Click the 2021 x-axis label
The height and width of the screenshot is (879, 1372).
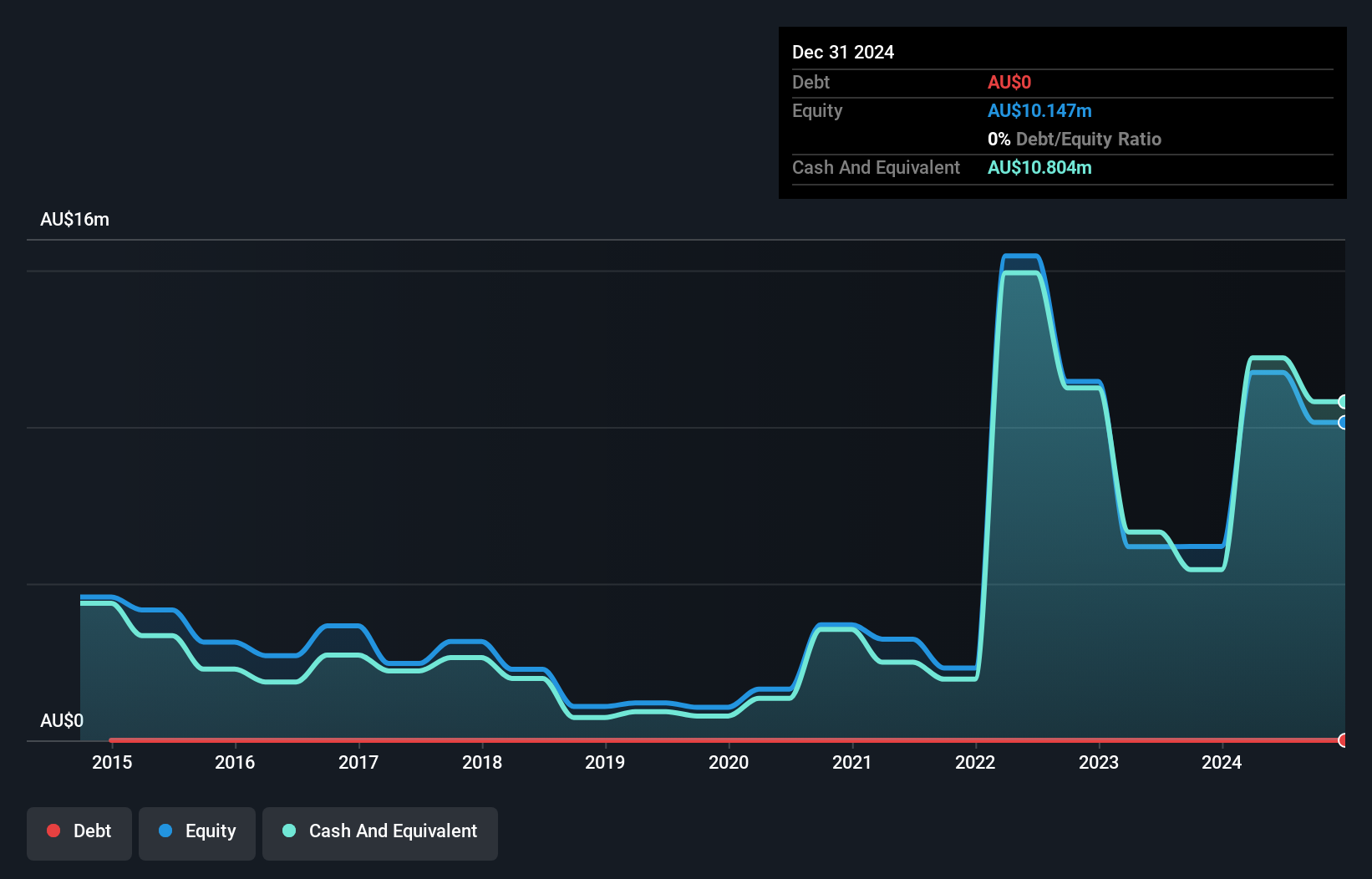[x=852, y=762]
